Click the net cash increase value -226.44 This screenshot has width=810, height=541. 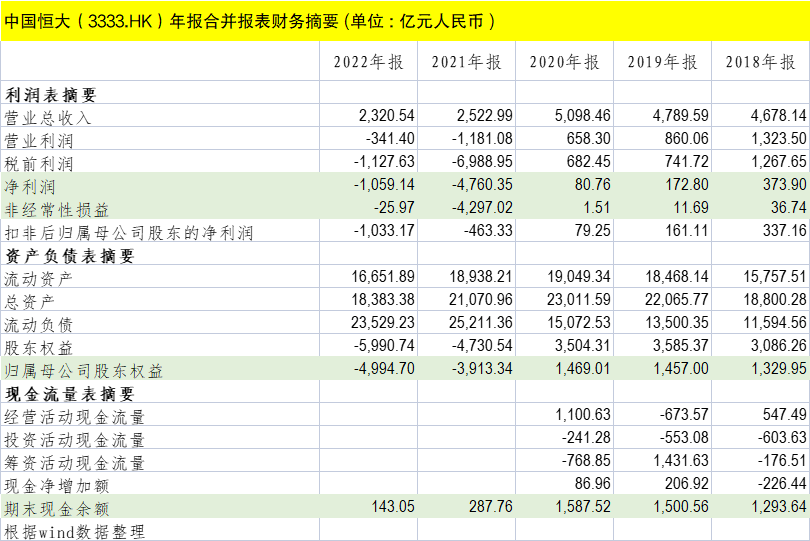tap(782, 483)
